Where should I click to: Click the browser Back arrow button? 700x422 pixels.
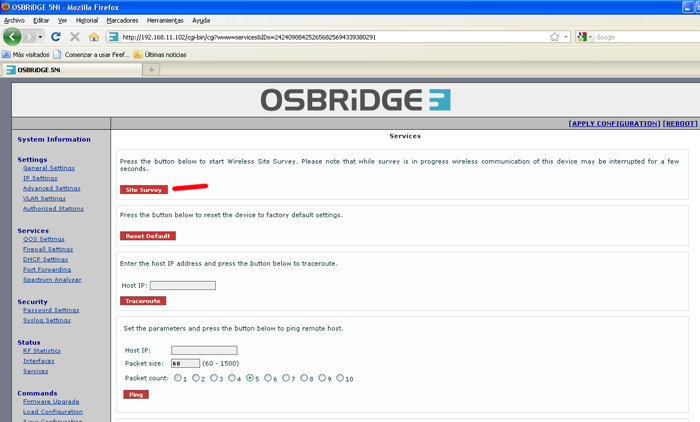coord(13,36)
